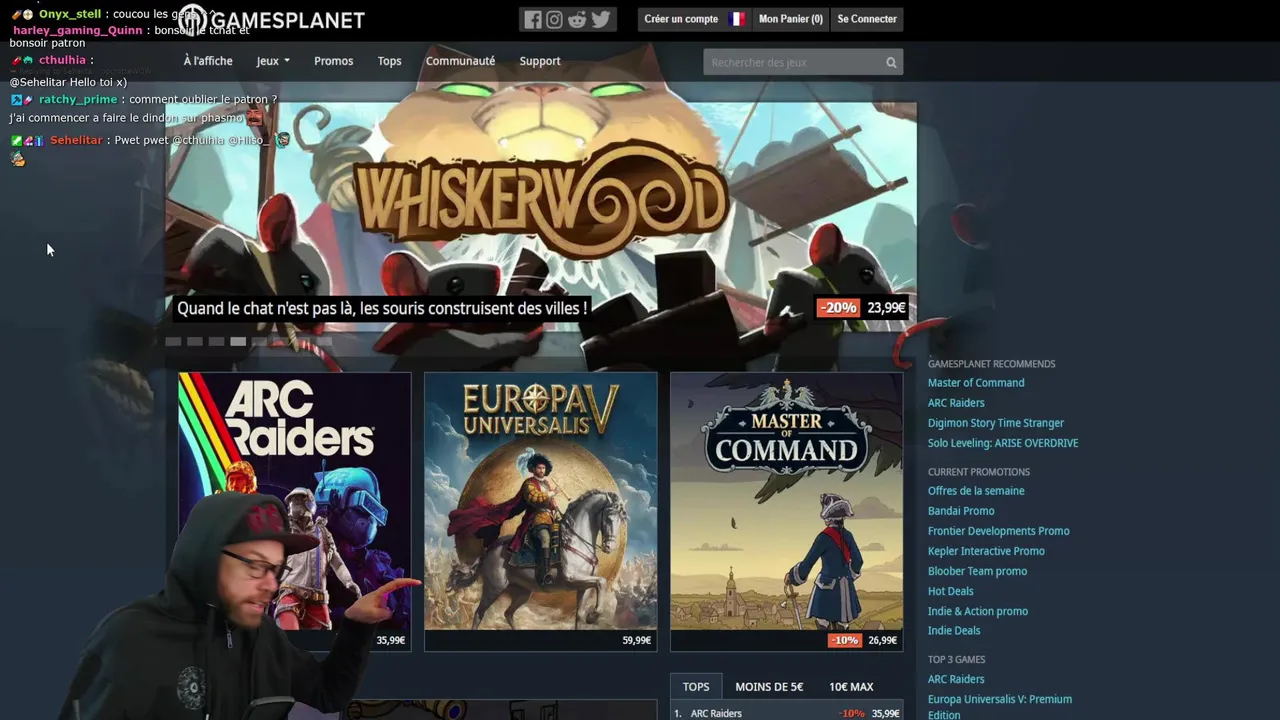Select the first carousel slide indicator
Image resolution: width=1280 pixels, height=720 pixels.
pyautogui.click(x=173, y=341)
